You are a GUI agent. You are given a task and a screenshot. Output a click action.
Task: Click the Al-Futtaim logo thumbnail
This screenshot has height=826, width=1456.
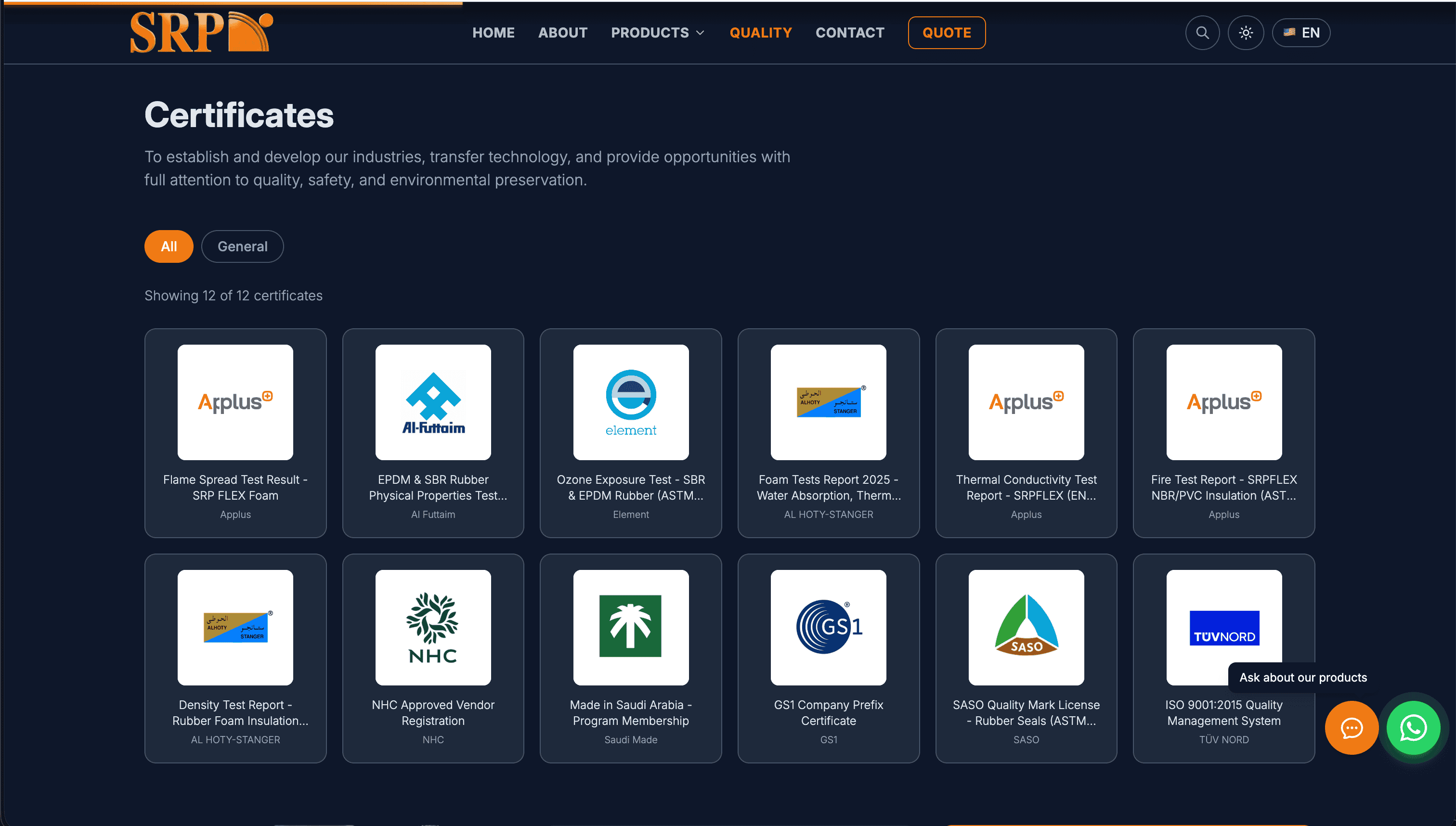[433, 402]
